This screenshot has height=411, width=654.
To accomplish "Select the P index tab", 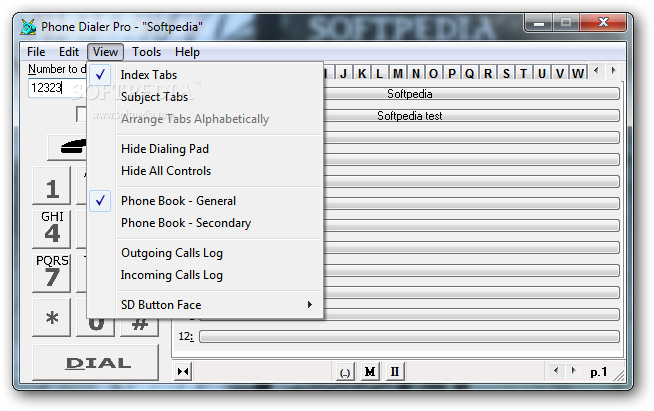I will point(452,74).
